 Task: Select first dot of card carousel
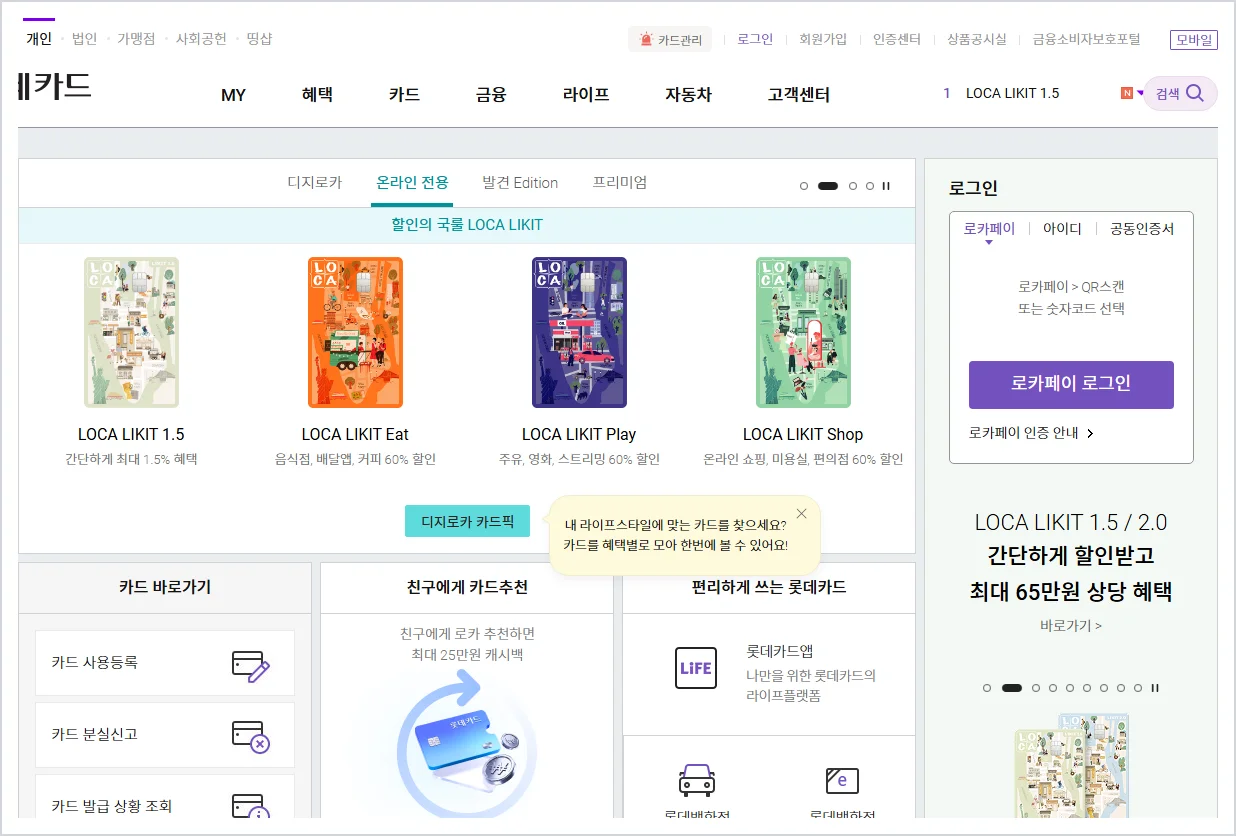(x=804, y=186)
